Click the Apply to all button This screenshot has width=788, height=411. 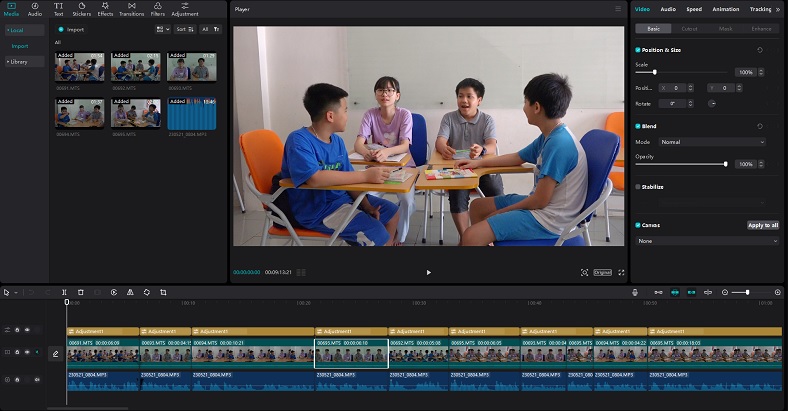pyautogui.click(x=762, y=225)
